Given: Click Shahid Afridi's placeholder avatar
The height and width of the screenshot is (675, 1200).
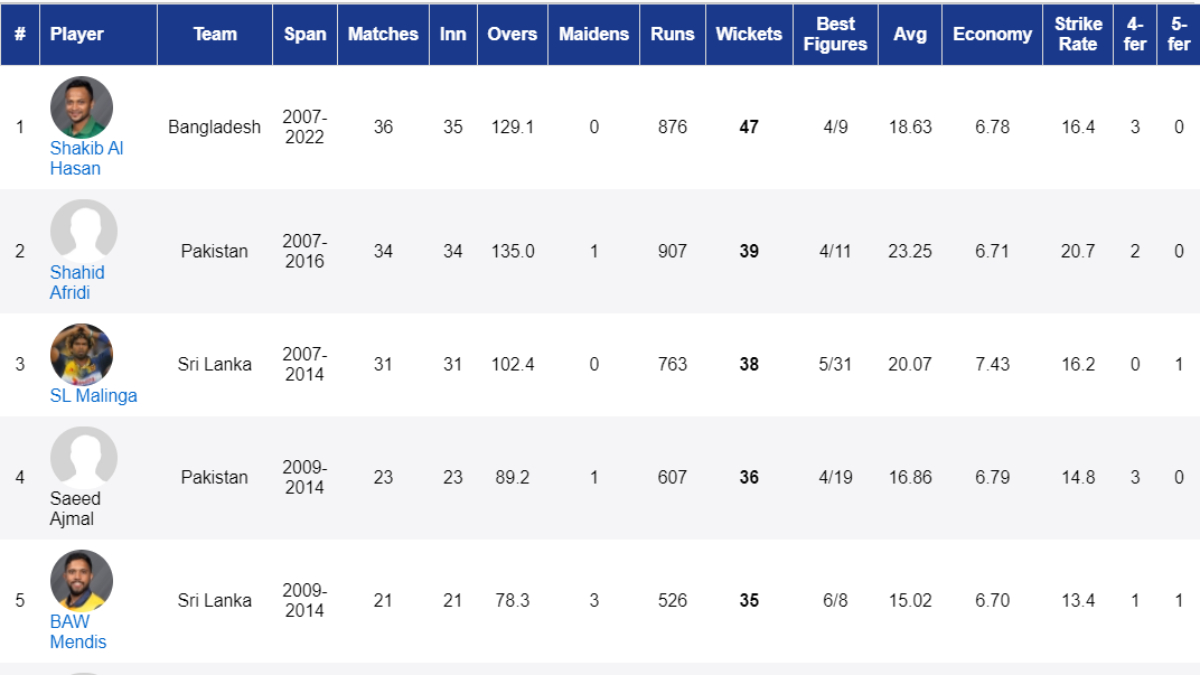Looking at the screenshot, I should [x=83, y=231].
